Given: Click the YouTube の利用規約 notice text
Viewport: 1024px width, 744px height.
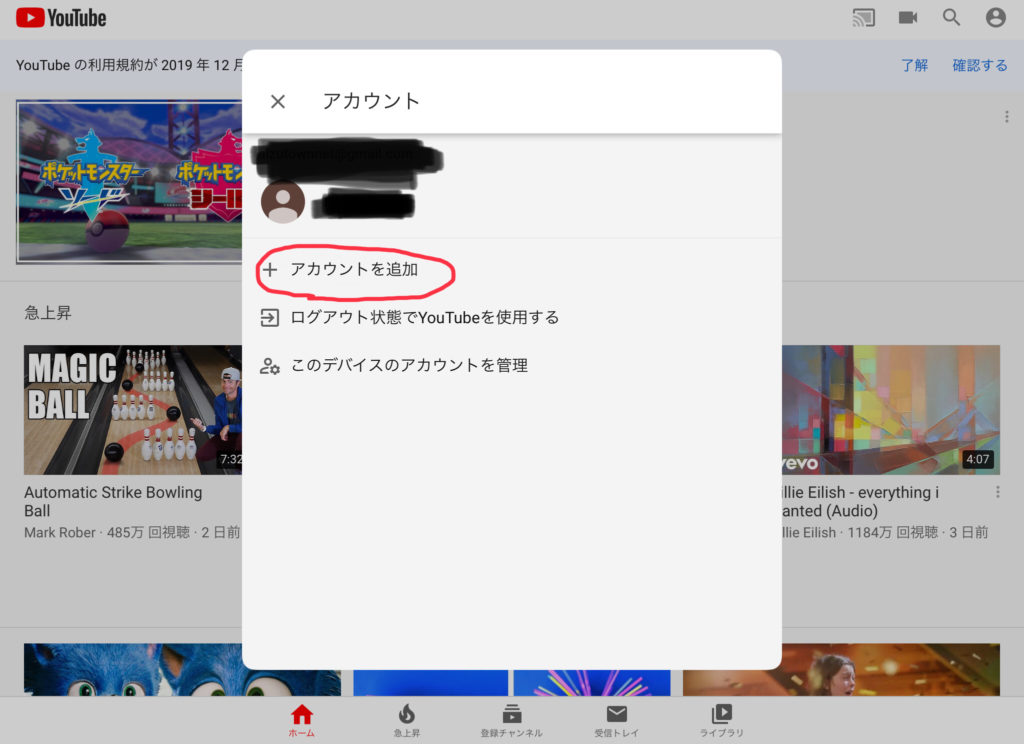Looking at the screenshot, I should click(129, 65).
